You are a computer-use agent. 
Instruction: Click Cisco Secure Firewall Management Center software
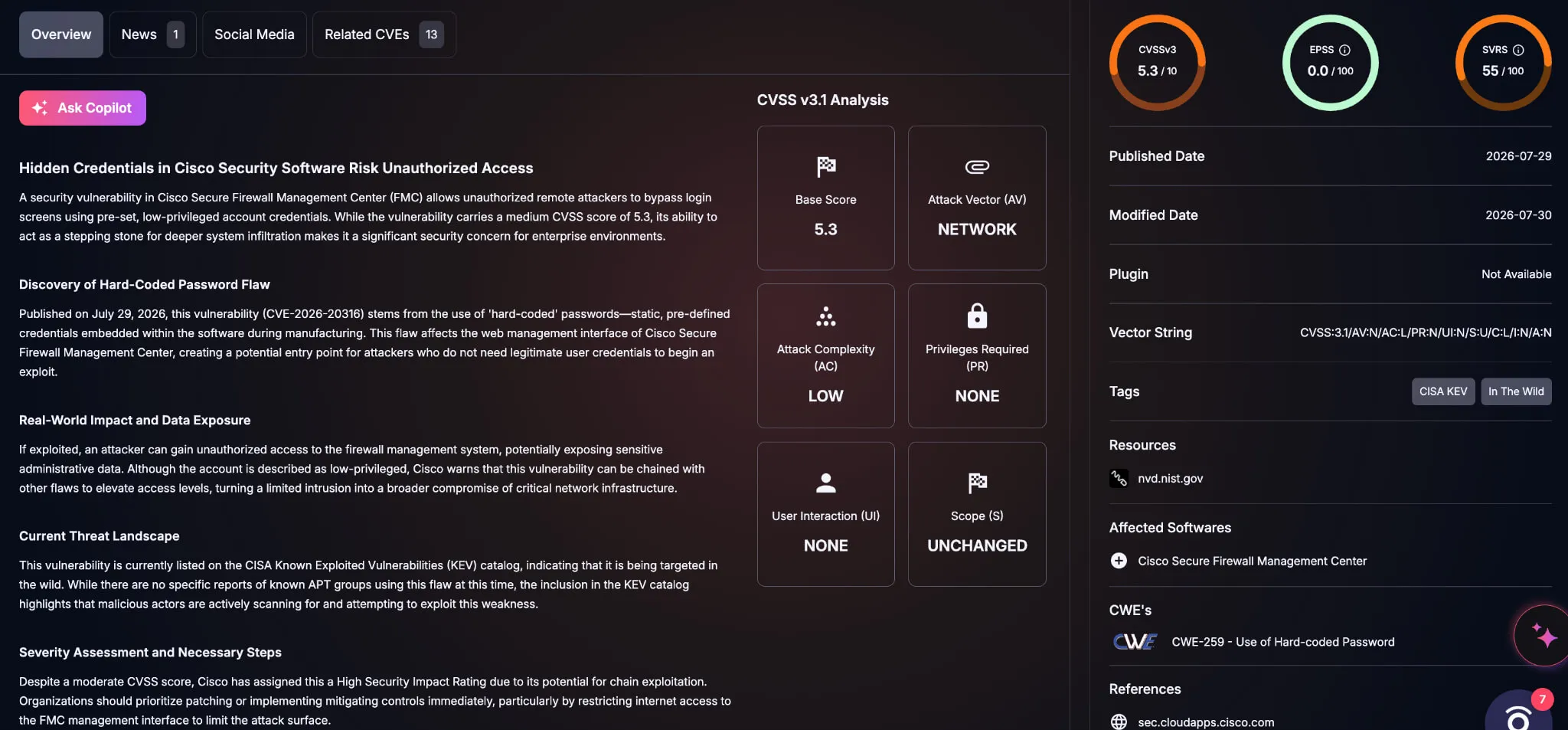click(x=1252, y=561)
